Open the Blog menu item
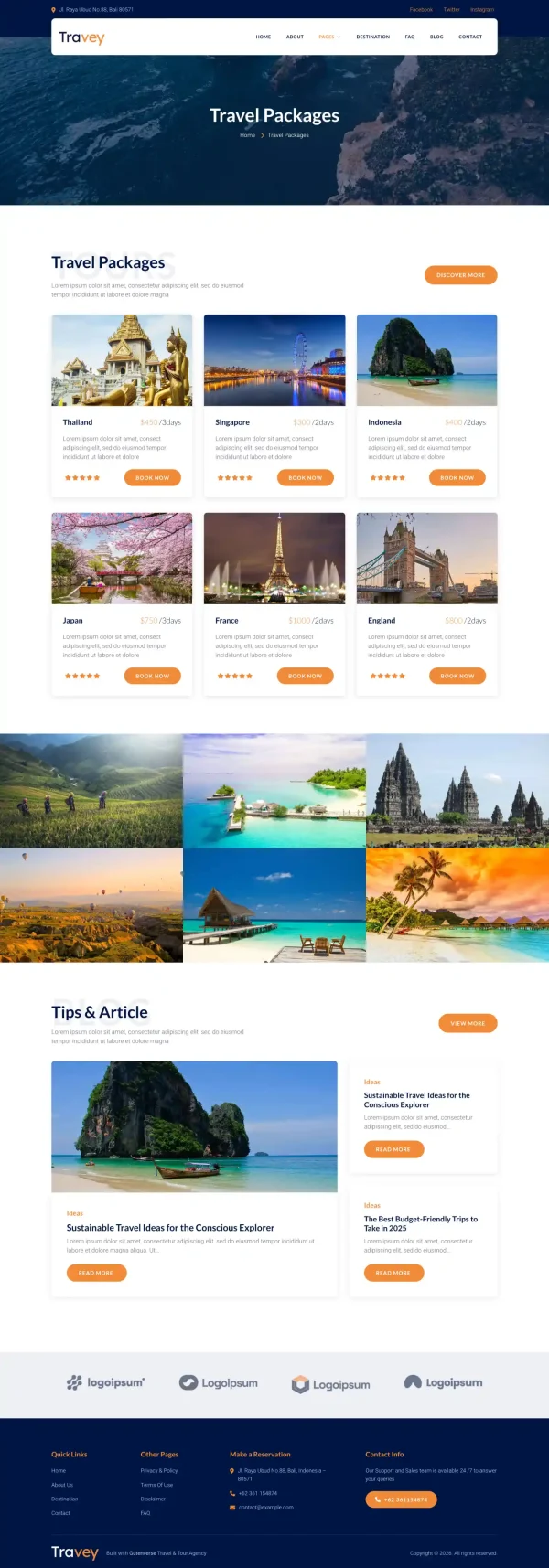The height and width of the screenshot is (1568, 549). pyautogui.click(x=436, y=37)
